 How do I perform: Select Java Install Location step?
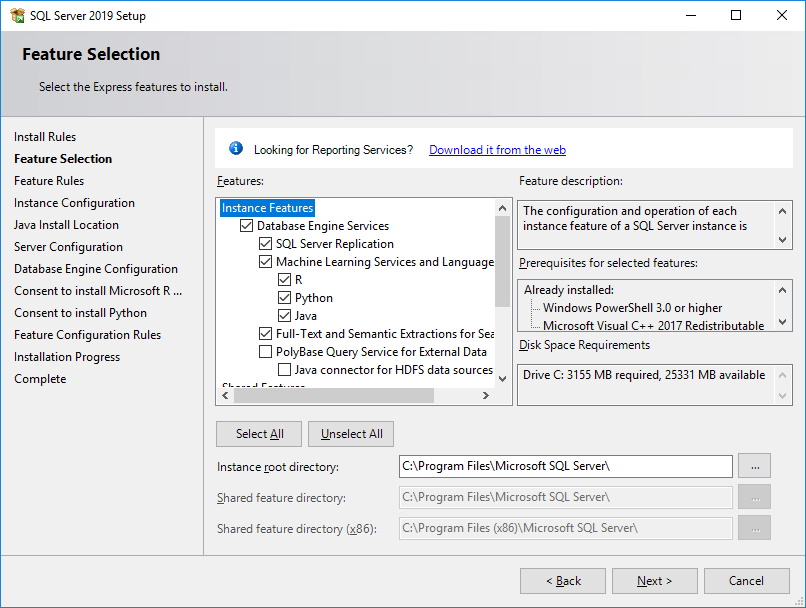point(66,225)
